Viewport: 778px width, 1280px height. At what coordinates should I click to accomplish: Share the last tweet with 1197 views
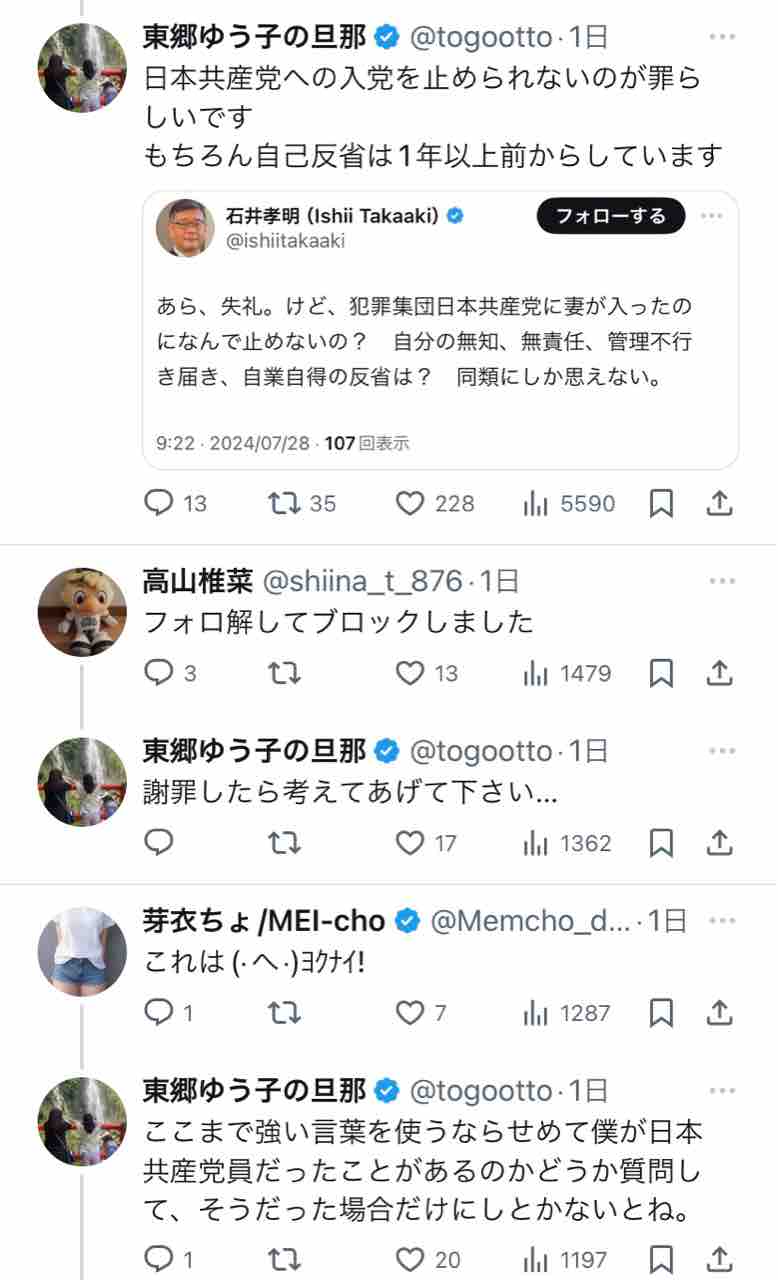(x=719, y=1259)
